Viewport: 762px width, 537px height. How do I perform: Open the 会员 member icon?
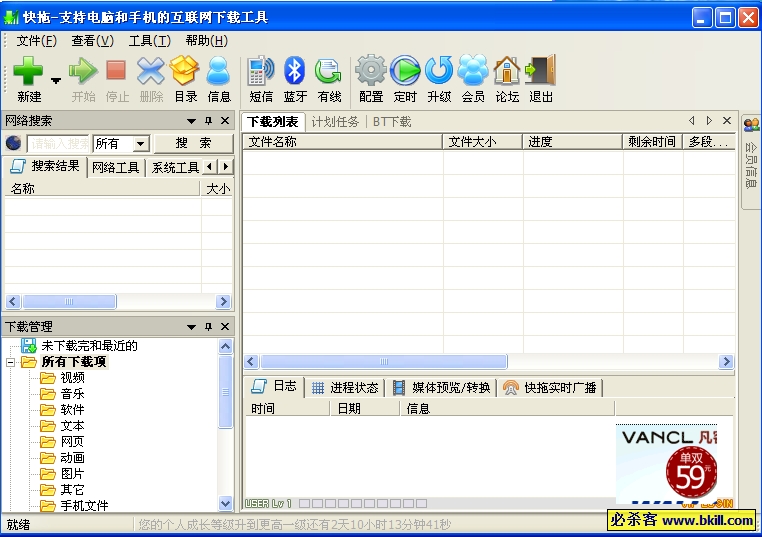(x=473, y=71)
